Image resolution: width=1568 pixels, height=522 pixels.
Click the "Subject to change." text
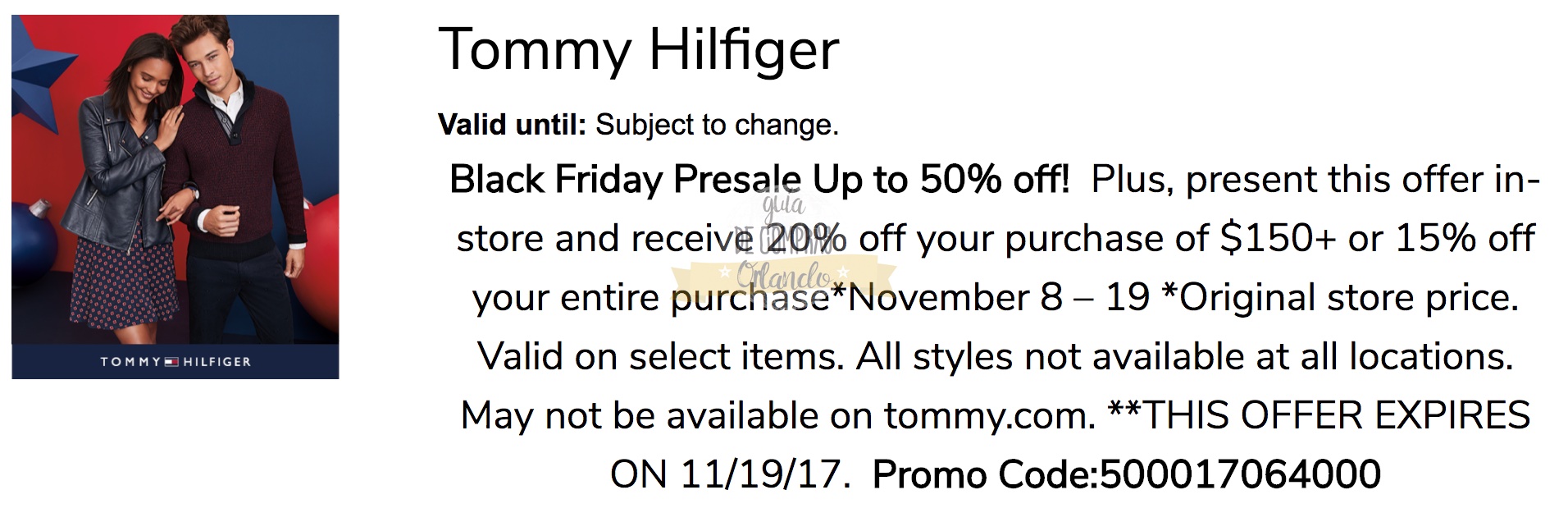tap(717, 125)
